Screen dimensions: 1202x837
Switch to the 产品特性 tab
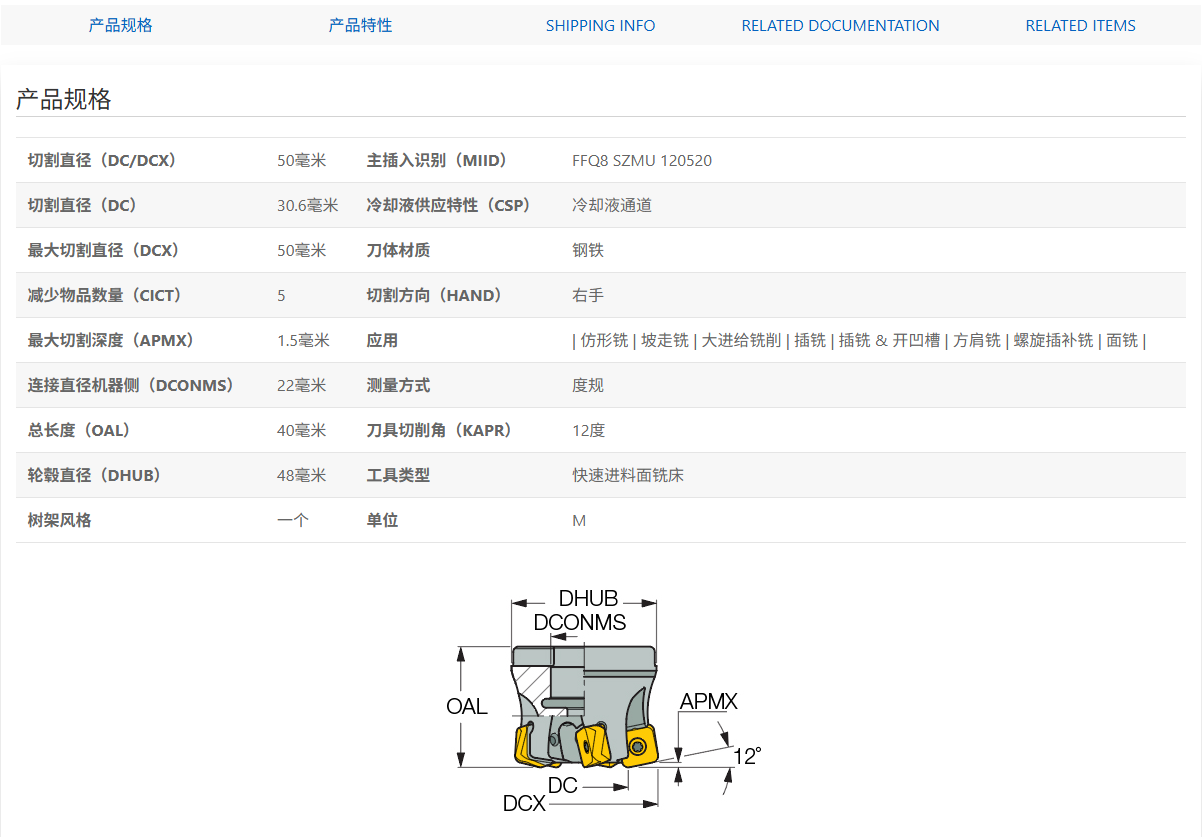(360, 26)
